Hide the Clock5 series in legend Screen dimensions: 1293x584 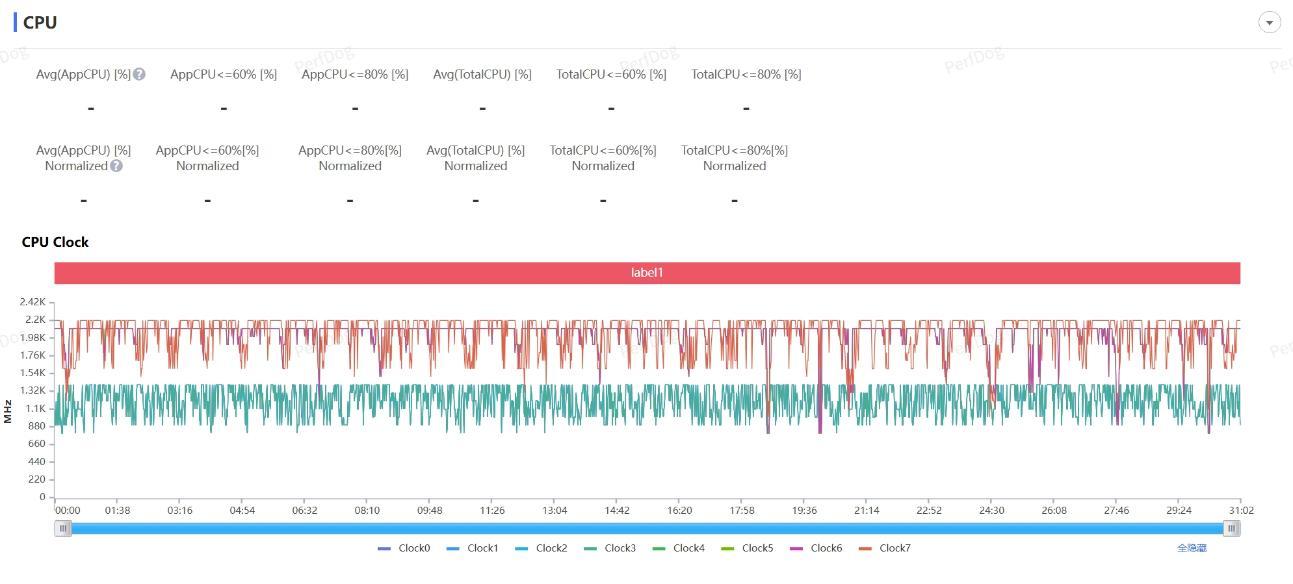[747, 548]
